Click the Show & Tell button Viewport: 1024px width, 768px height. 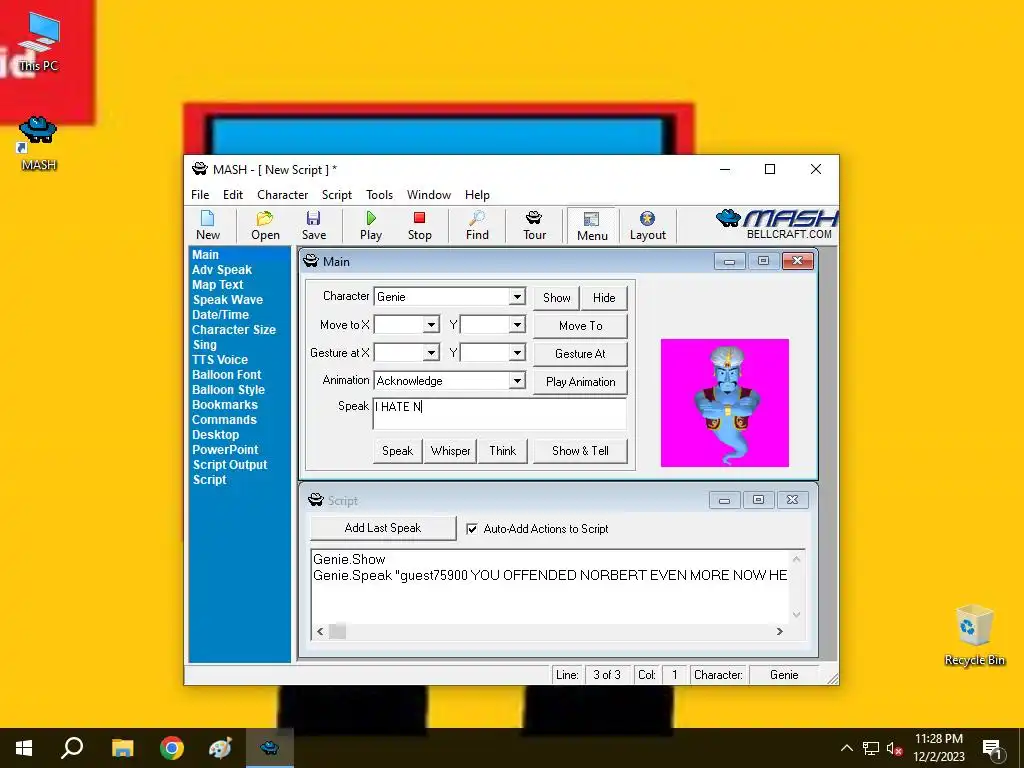[x=580, y=451]
